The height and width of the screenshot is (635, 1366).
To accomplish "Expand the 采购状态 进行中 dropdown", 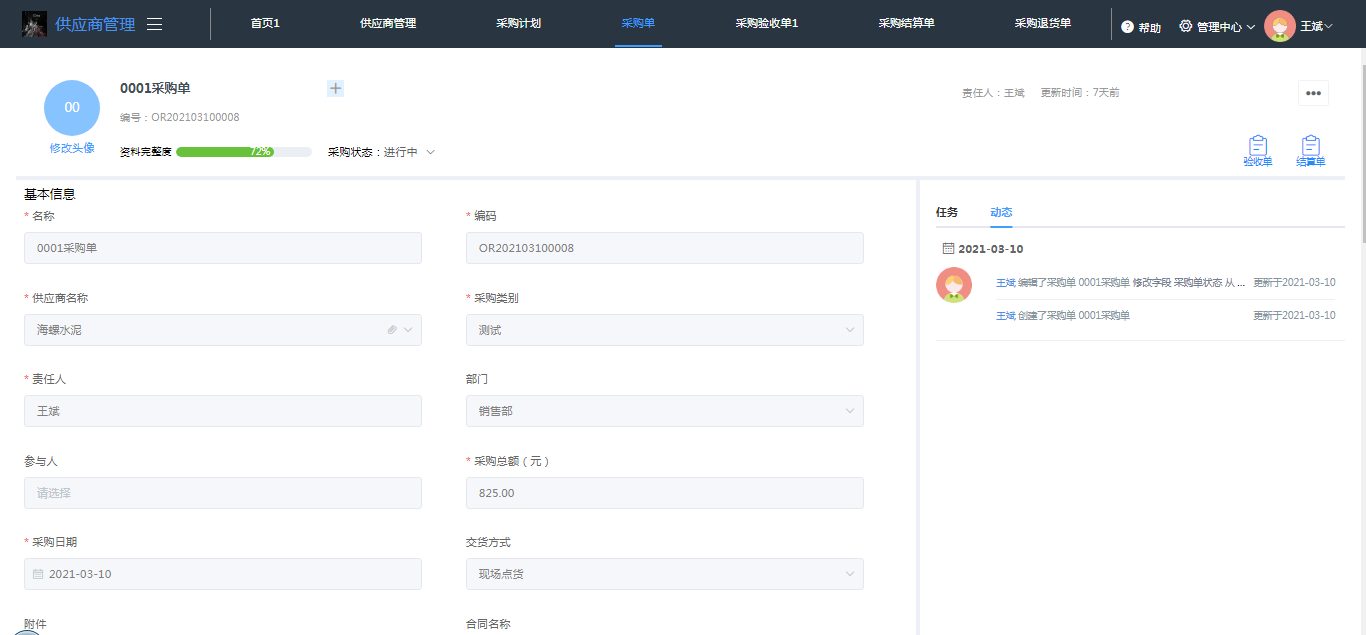I will 431,152.
